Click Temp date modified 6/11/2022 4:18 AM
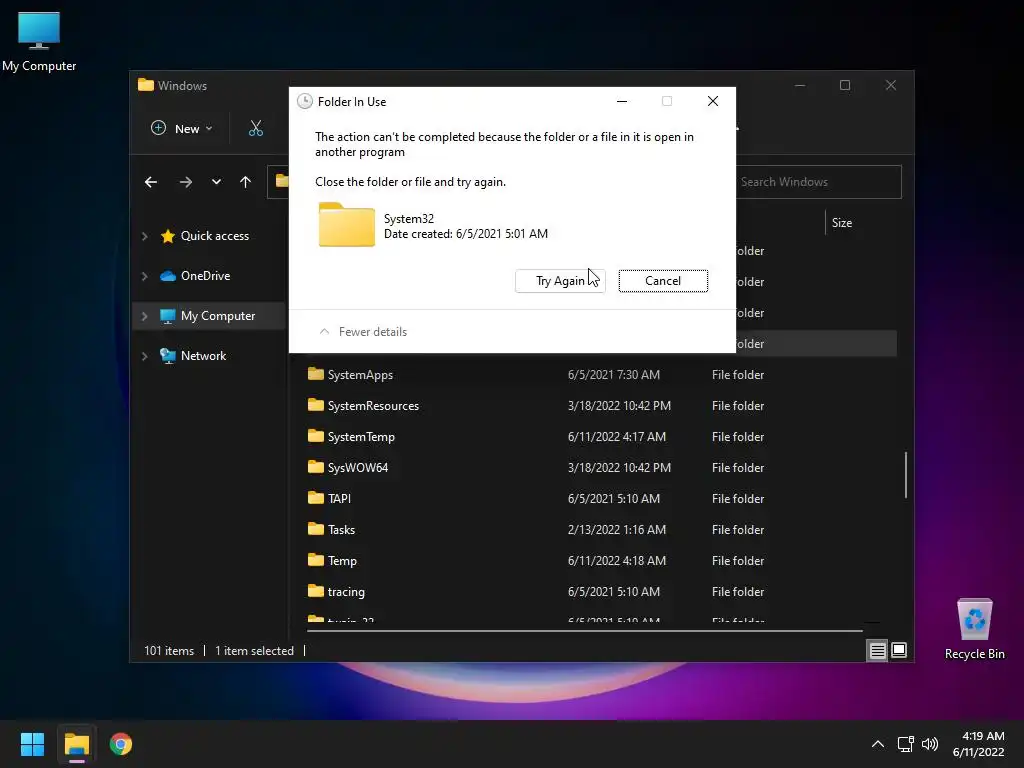 pyautogui.click(x=616, y=560)
